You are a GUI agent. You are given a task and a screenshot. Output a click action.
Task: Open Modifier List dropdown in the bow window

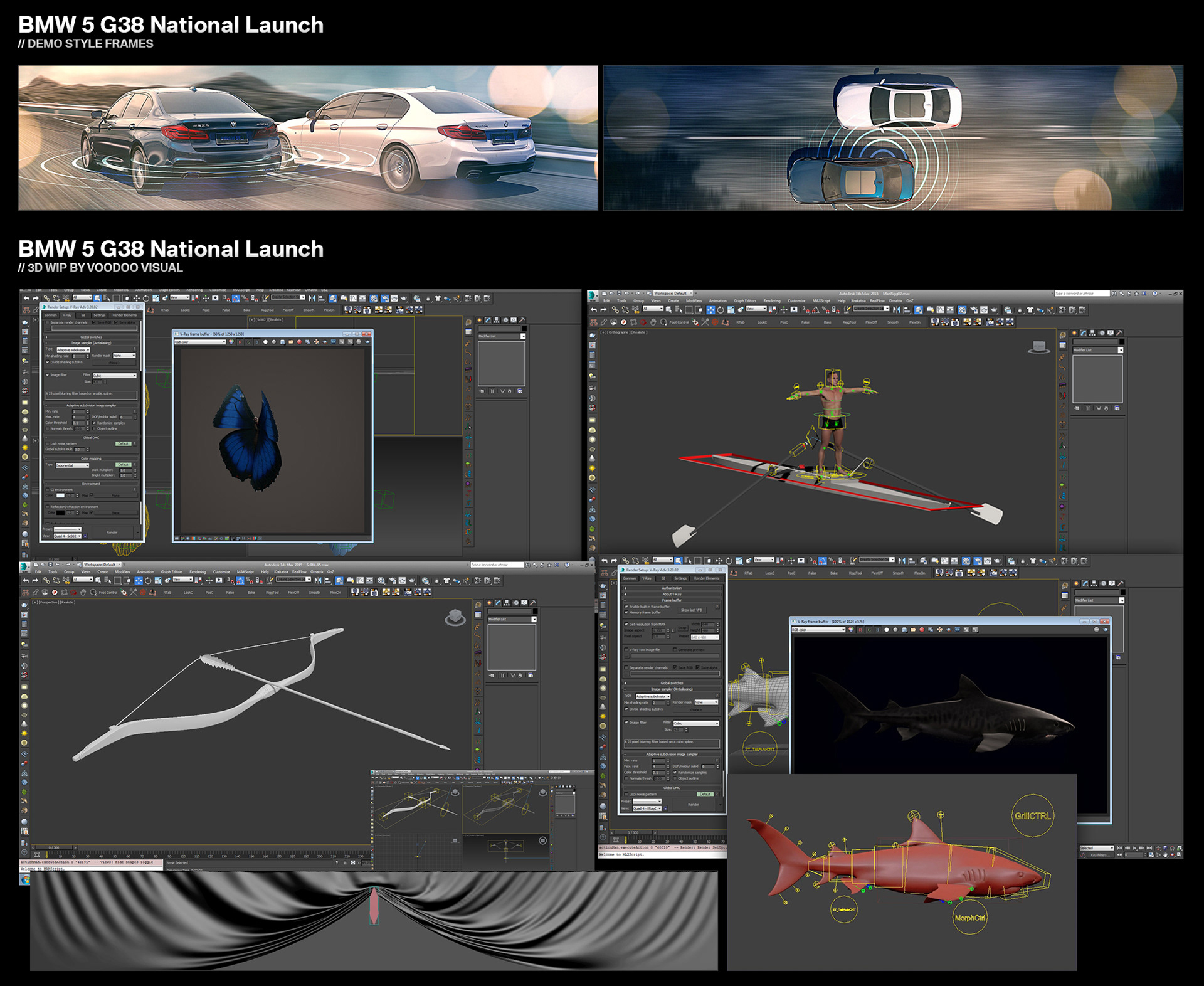(512, 619)
